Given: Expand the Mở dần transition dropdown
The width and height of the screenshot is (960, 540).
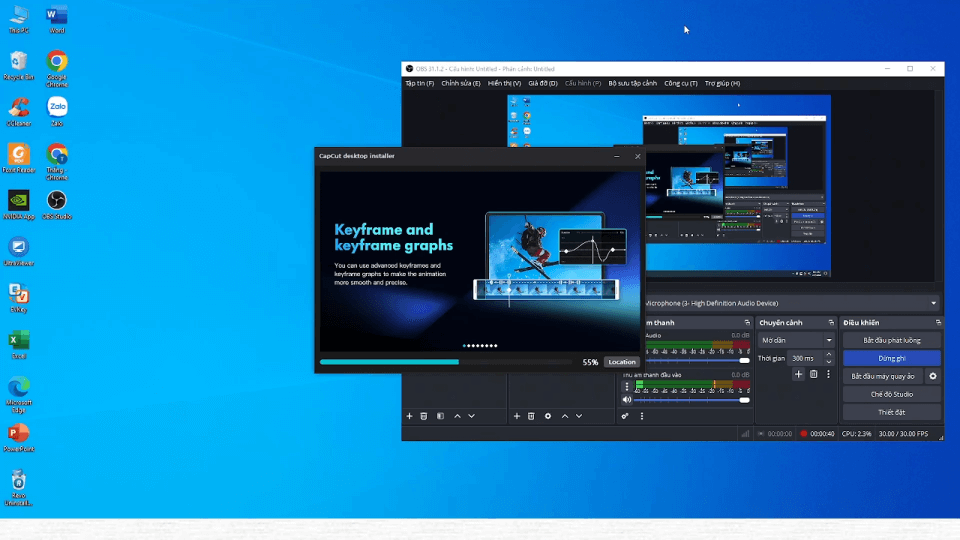Looking at the screenshot, I should [828, 341].
